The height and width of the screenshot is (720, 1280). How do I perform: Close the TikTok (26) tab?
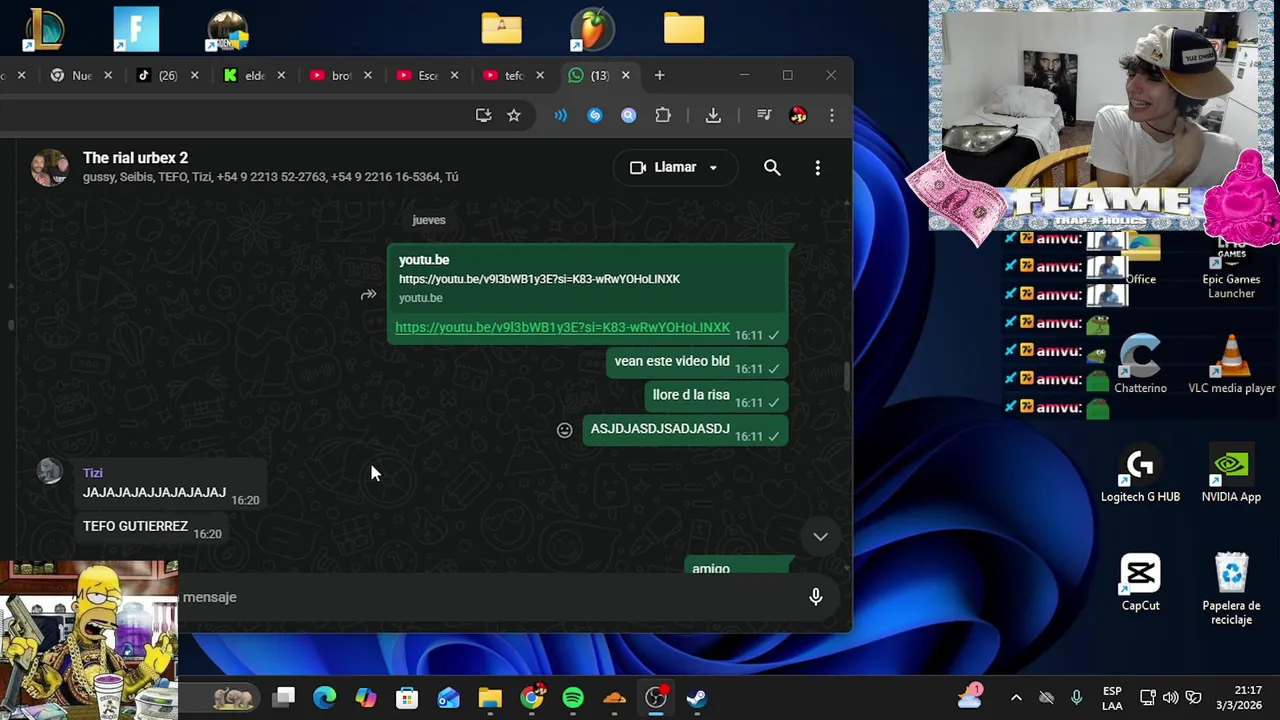point(194,75)
